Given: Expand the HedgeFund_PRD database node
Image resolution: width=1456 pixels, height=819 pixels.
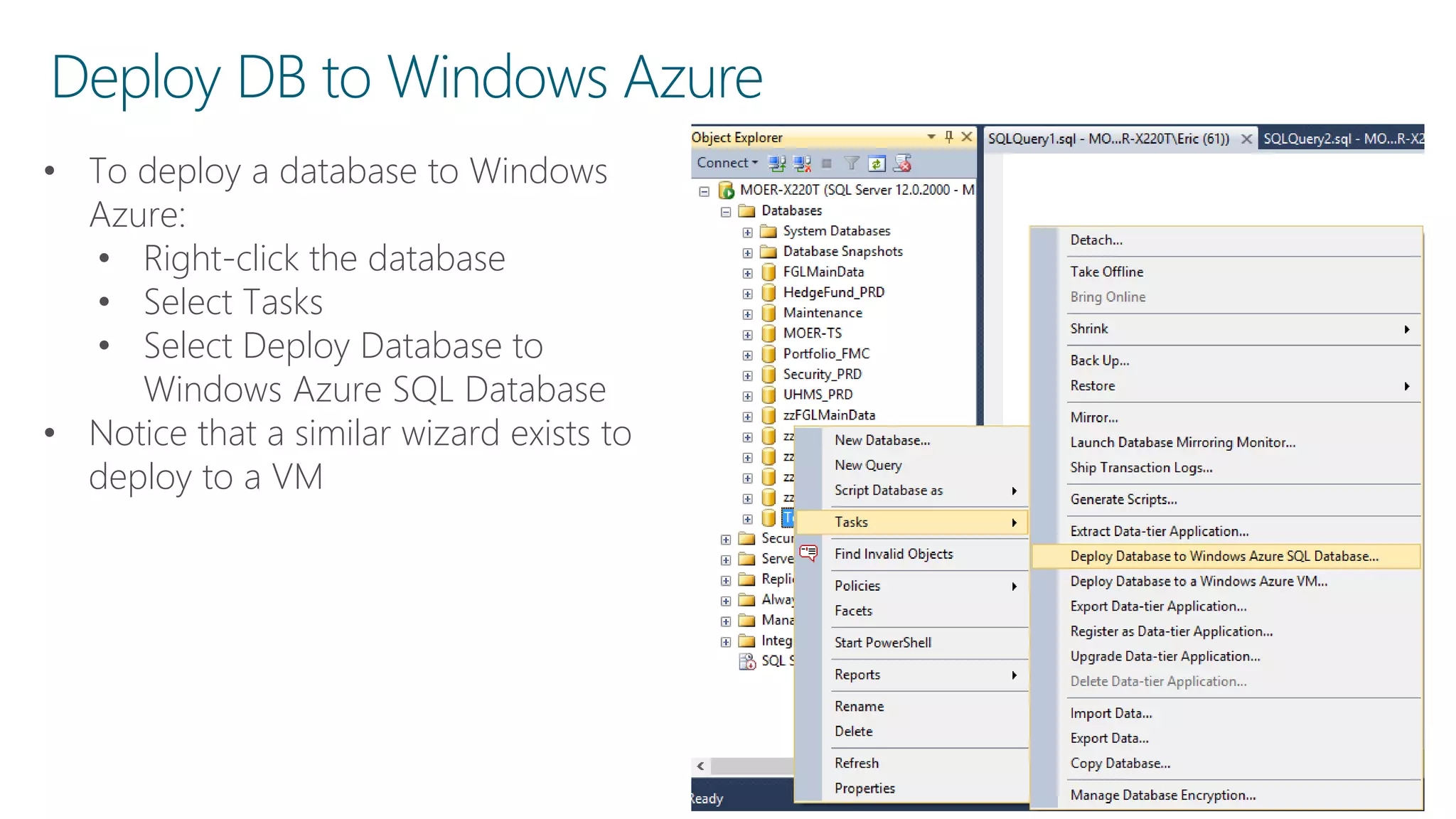Looking at the screenshot, I should [747, 294].
